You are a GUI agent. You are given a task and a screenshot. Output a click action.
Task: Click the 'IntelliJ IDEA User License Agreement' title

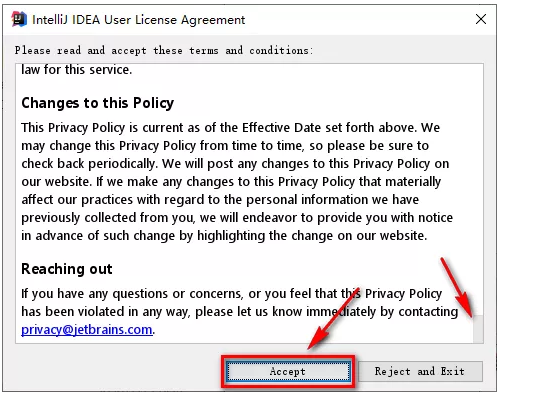pos(138,20)
